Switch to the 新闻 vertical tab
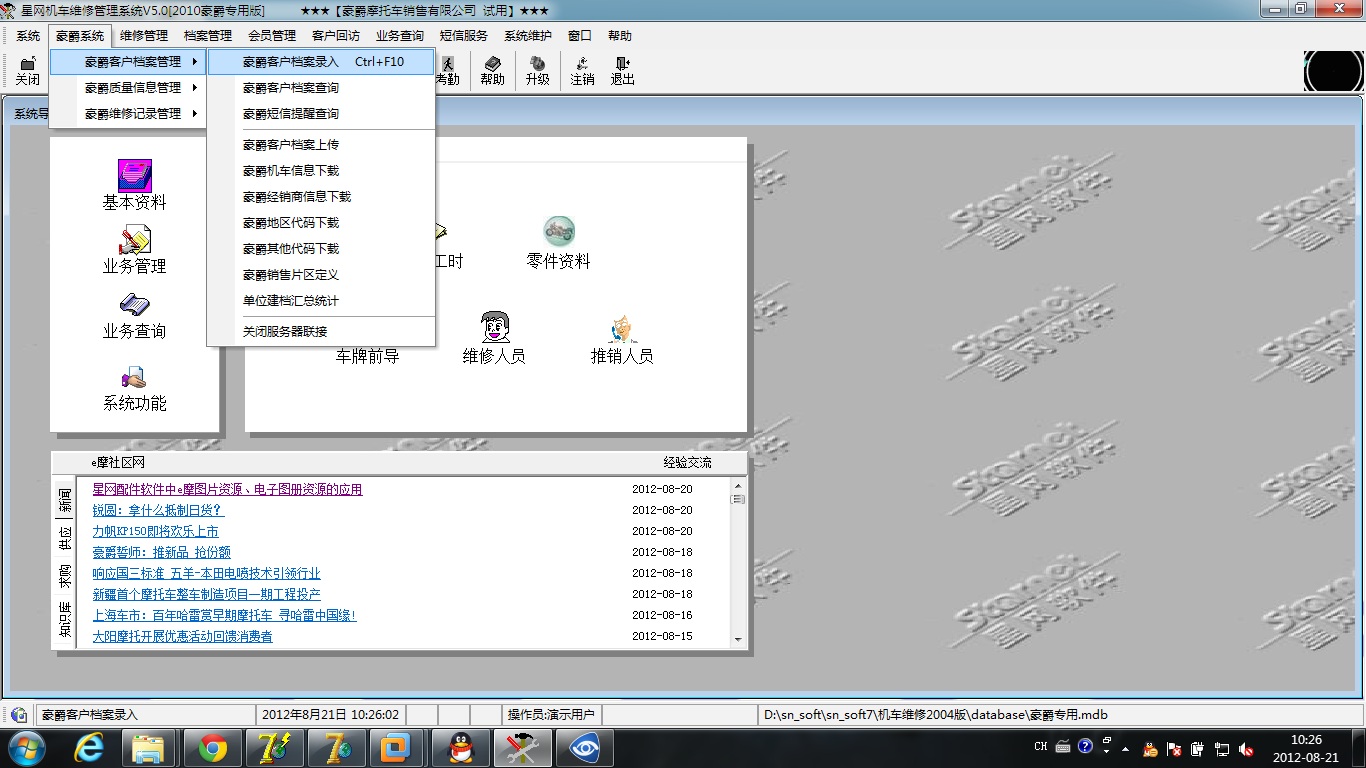 (x=64, y=499)
